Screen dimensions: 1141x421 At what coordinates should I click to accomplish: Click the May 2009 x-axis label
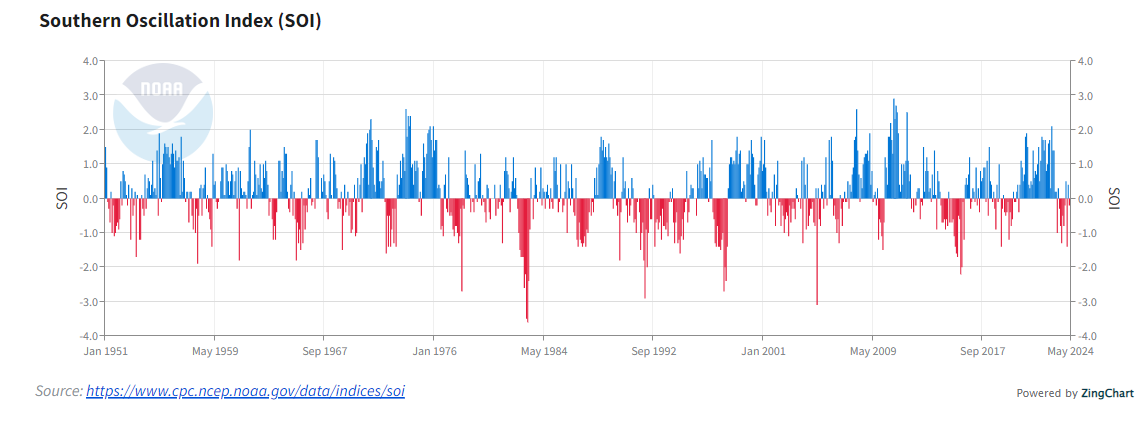[x=873, y=351]
